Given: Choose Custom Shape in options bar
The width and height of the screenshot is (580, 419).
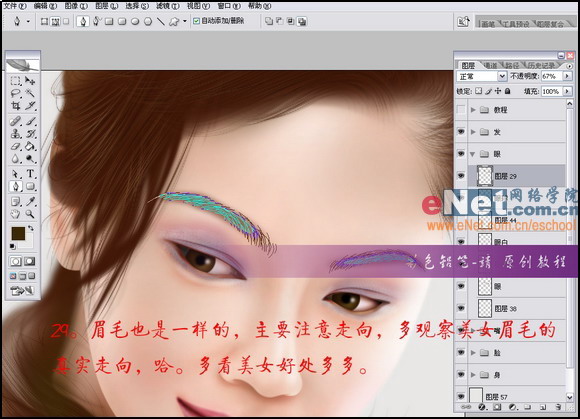Looking at the screenshot, I should click(173, 21).
